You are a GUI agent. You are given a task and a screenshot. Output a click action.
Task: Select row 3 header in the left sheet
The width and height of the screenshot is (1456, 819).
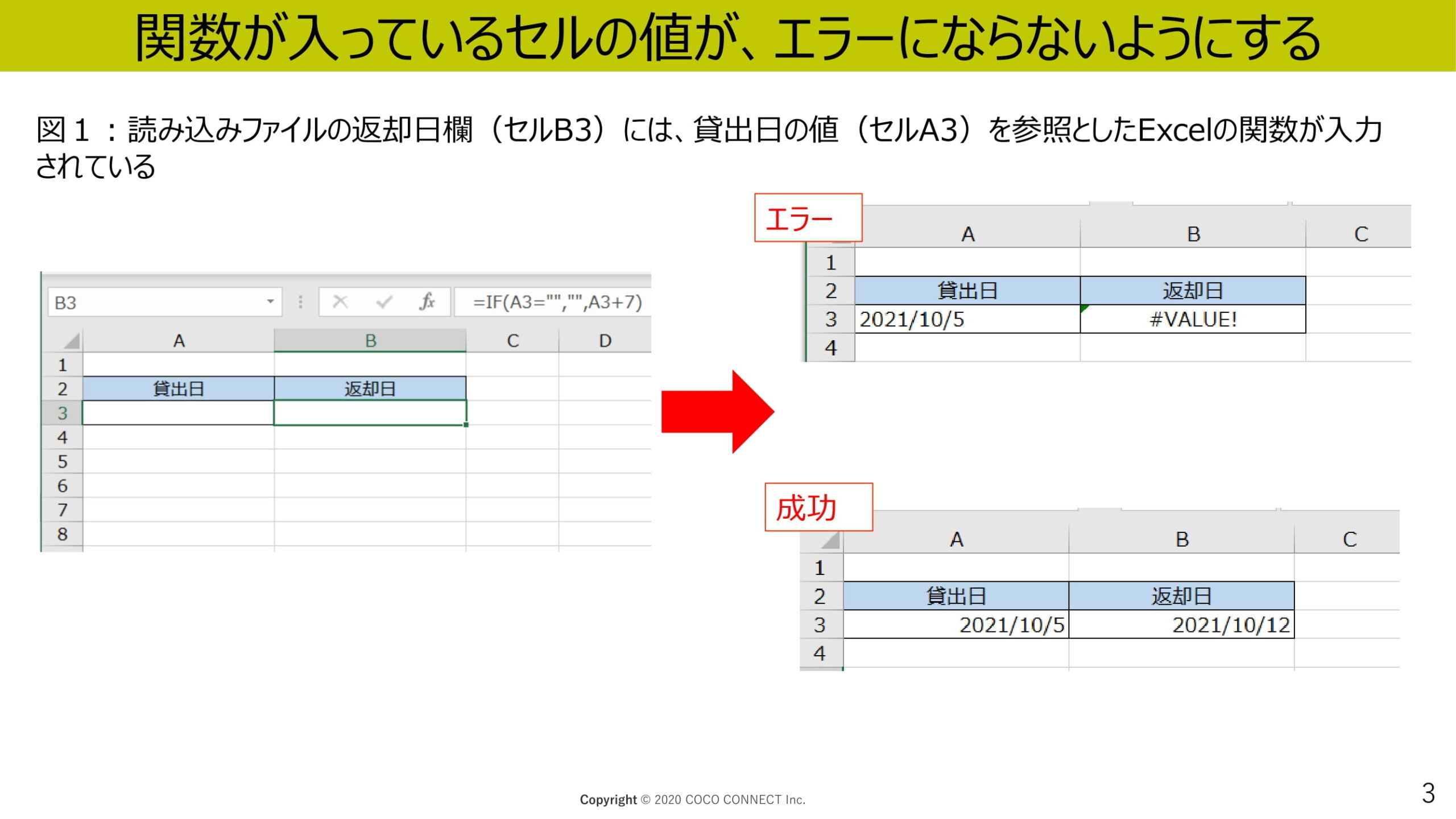click(63, 413)
